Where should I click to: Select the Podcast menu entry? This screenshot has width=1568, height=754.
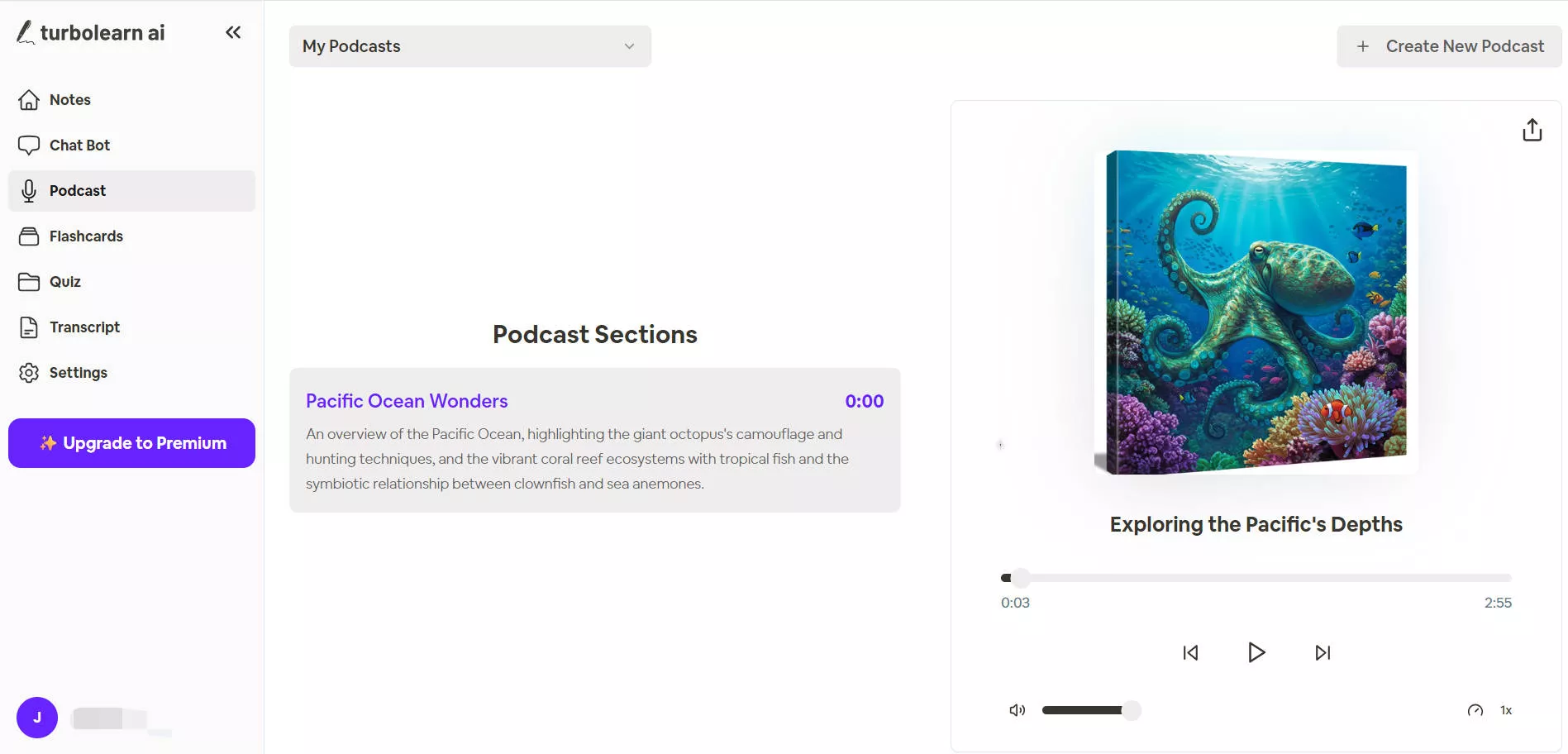click(x=78, y=190)
